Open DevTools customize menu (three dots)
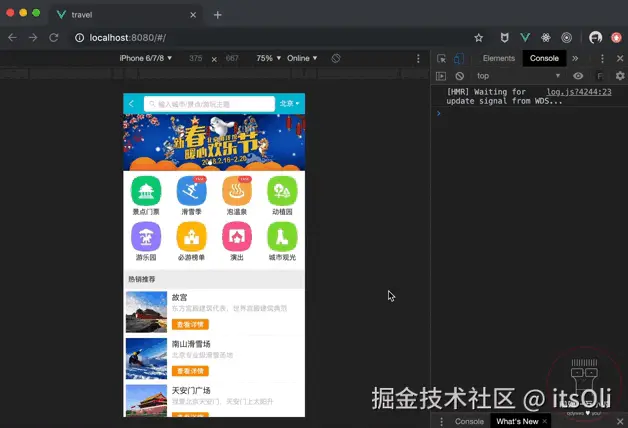The image size is (628, 428). click(x=602, y=58)
